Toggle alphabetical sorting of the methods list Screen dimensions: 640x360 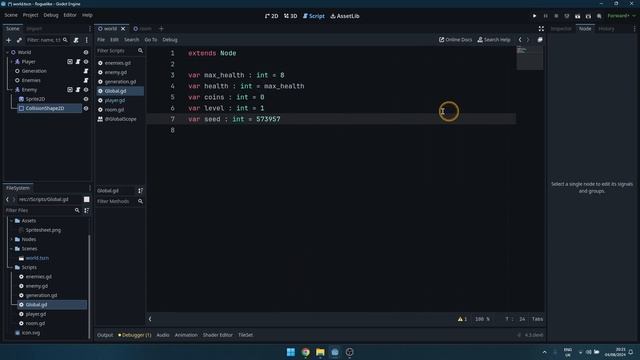pyautogui.click(x=140, y=191)
